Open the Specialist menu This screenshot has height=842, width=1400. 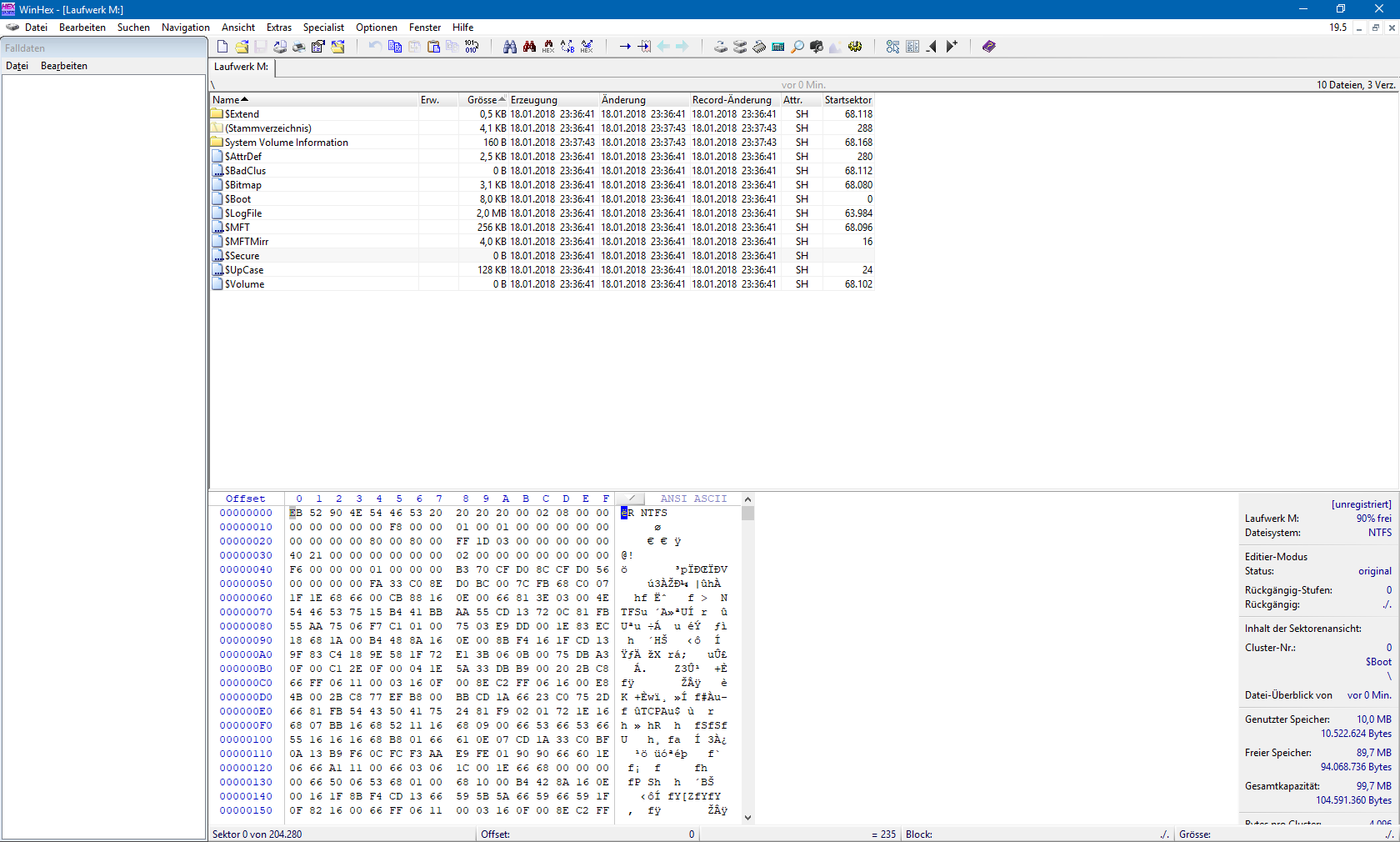323,28
